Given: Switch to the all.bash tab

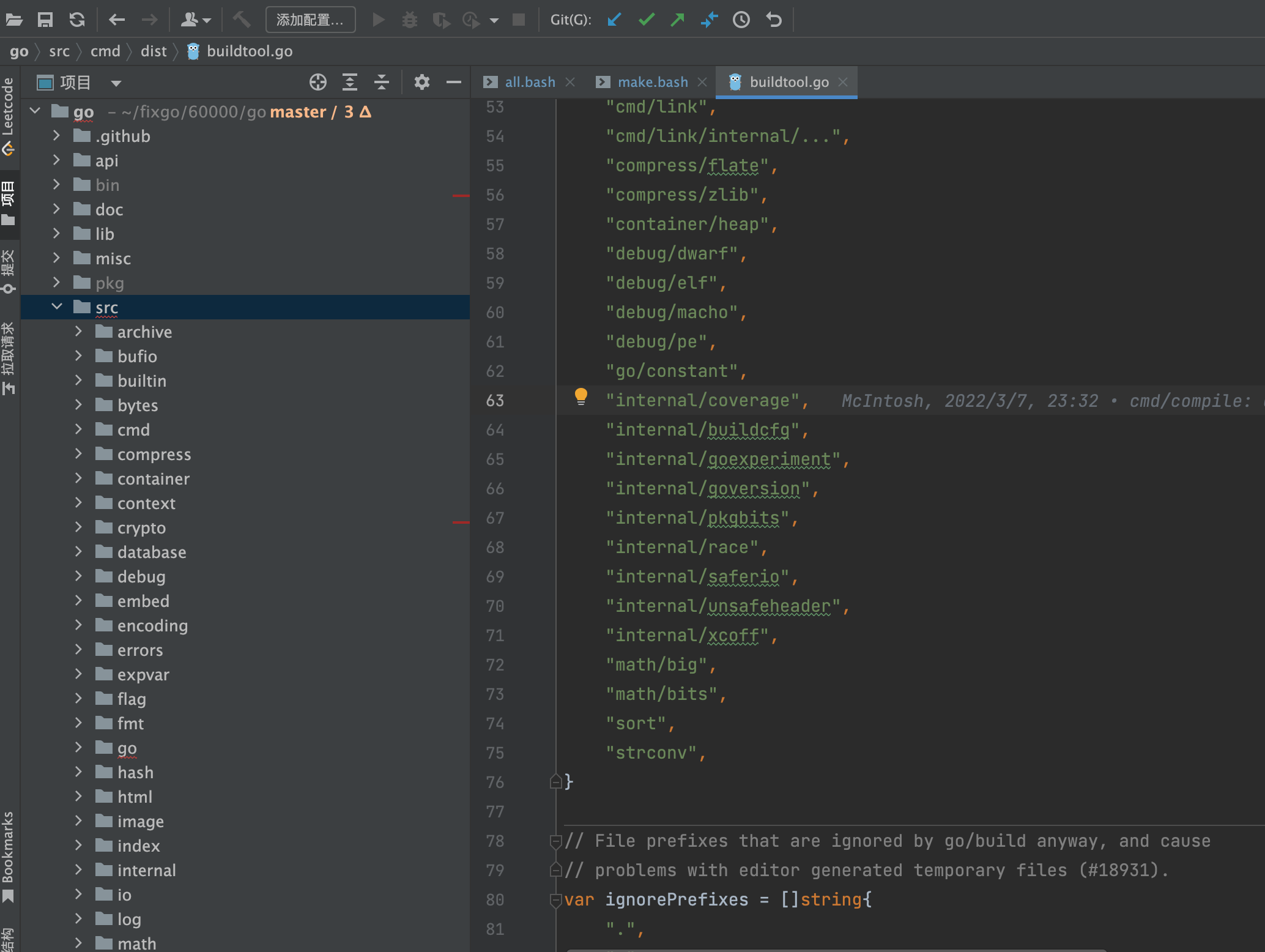Looking at the screenshot, I should 529,82.
